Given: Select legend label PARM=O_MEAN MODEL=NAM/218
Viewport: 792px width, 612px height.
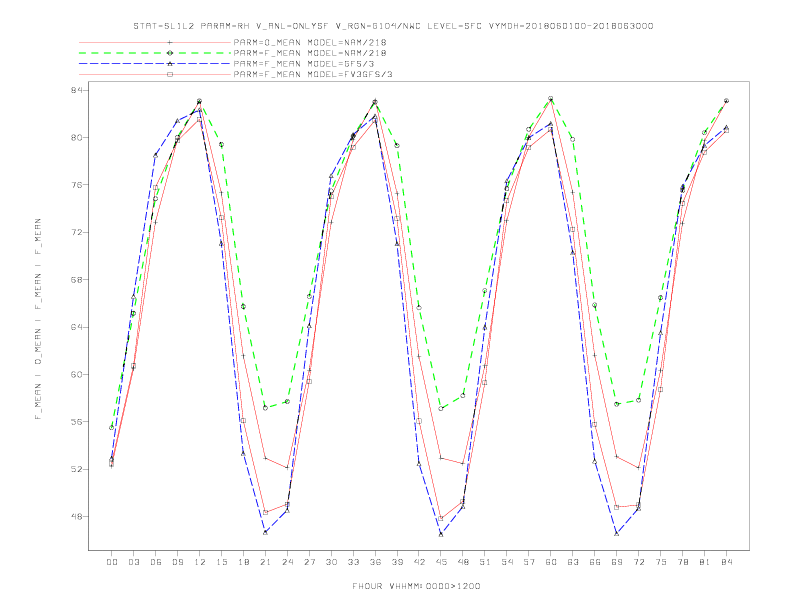Looking at the screenshot, I should (x=310, y=42).
